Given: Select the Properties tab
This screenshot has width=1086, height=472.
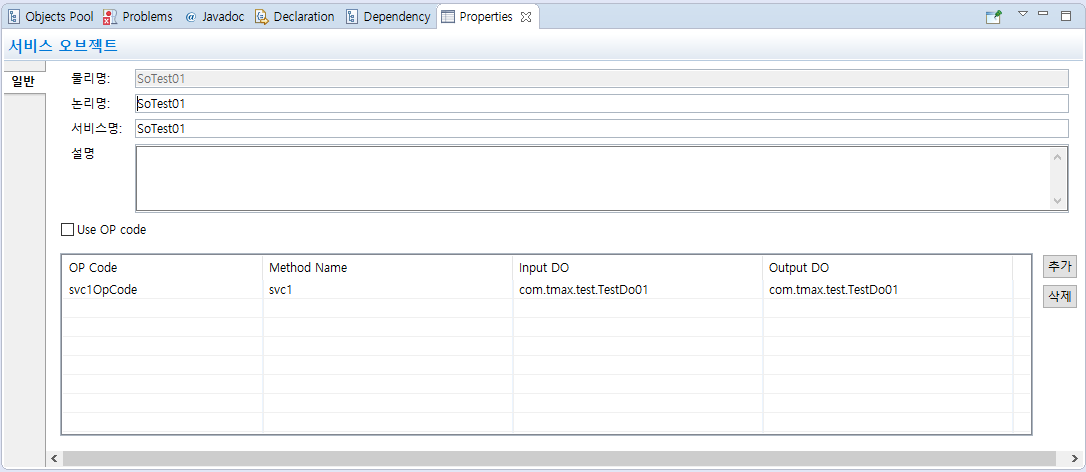Looking at the screenshot, I should [x=486, y=17].
